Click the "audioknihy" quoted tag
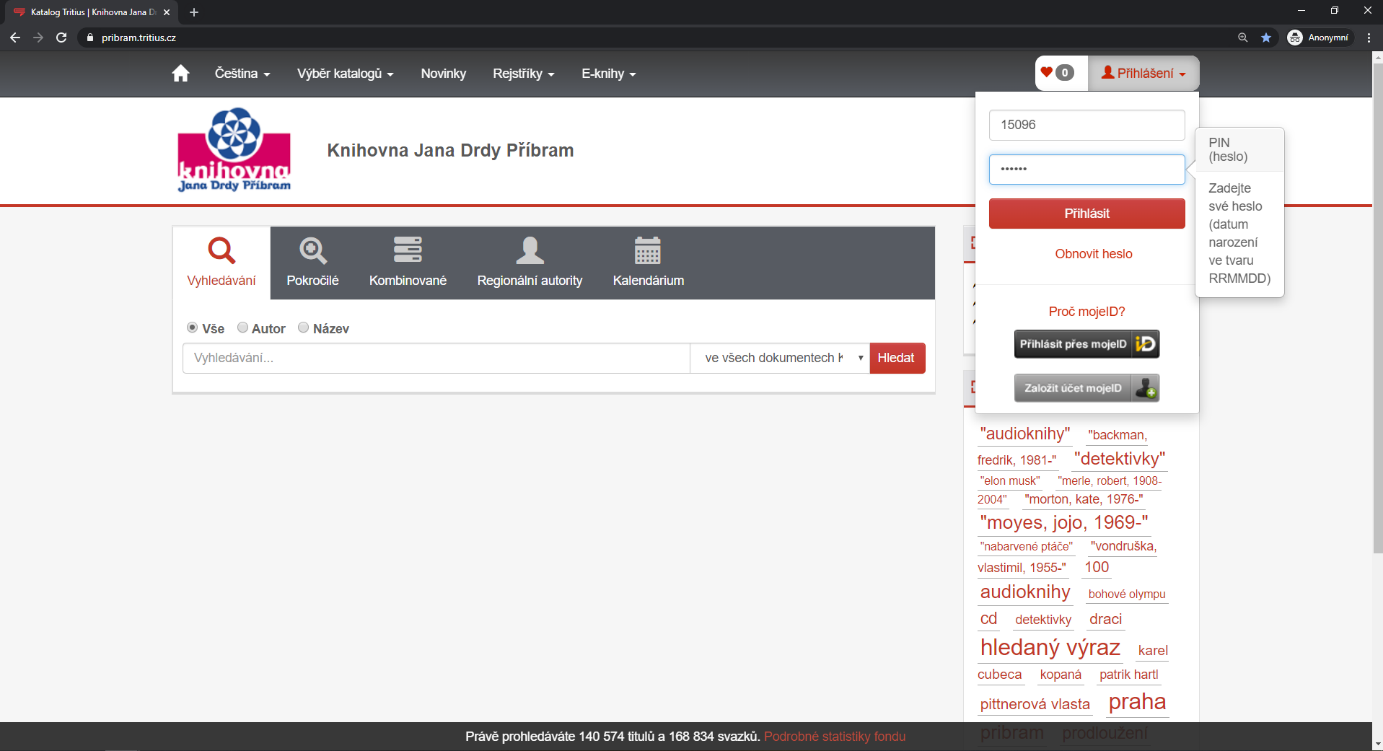 (x=1025, y=434)
